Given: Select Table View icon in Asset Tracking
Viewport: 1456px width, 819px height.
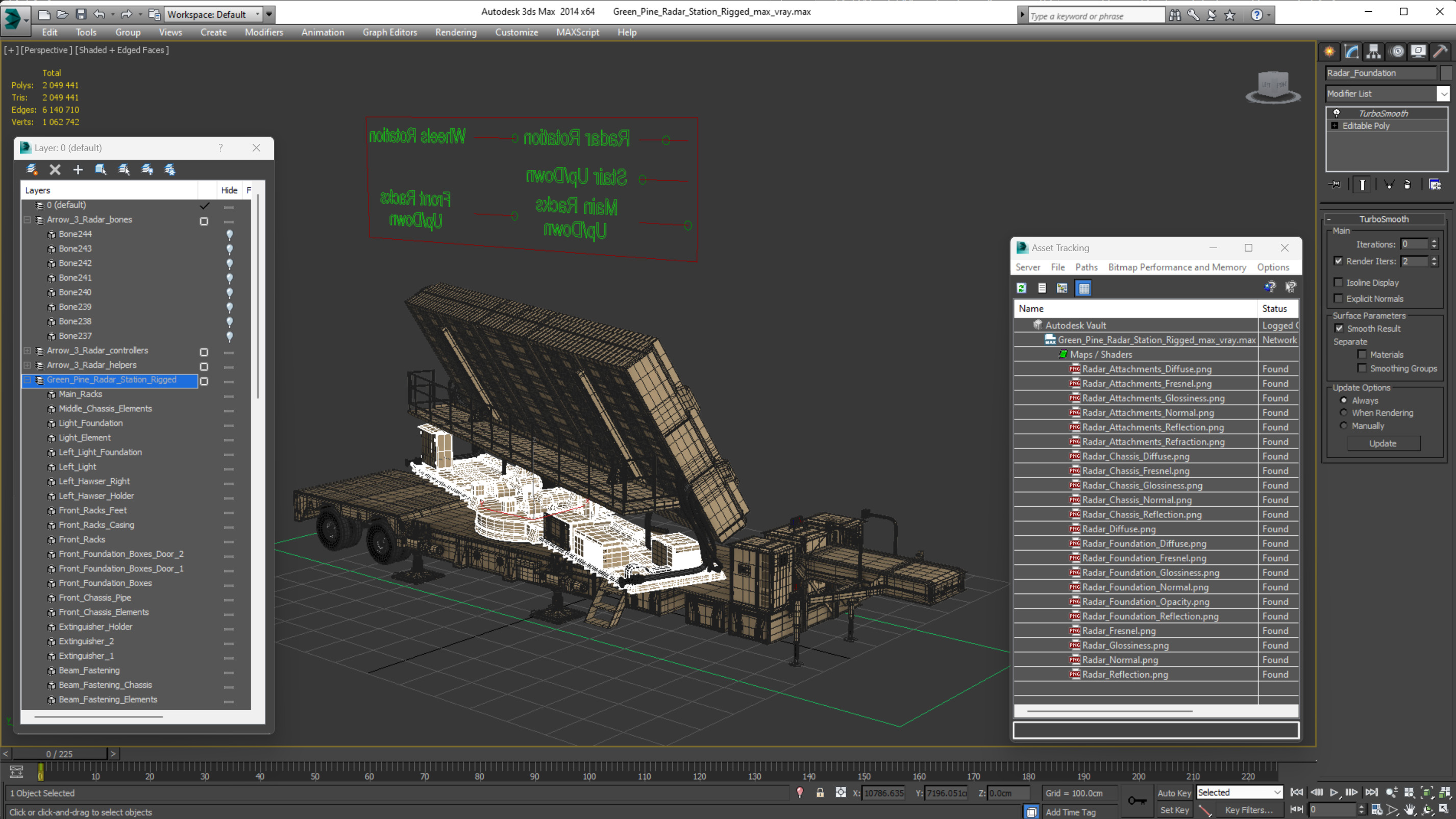Looking at the screenshot, I should click(x=1083, y=288).
